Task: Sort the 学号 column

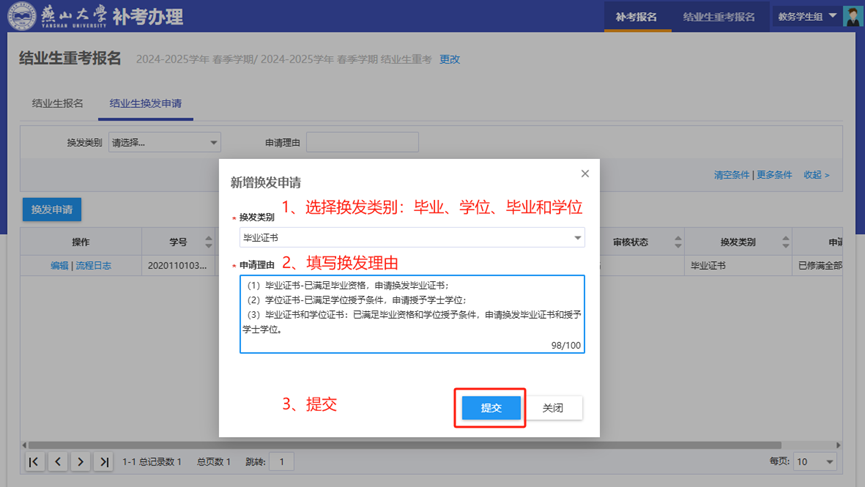Action: 209,242
